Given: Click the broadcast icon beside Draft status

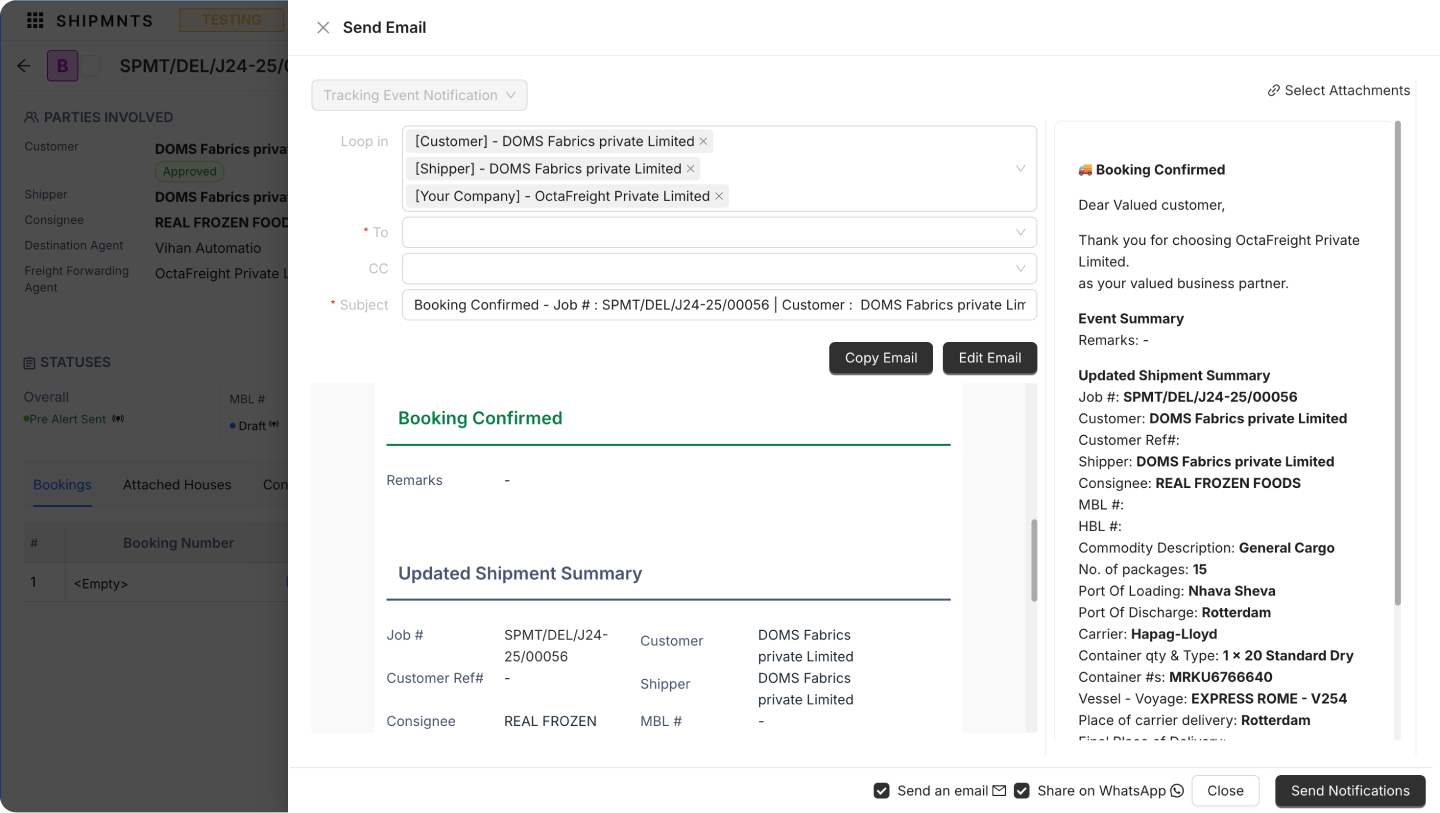Looking at the screenshot, I should [x=274, y=425].
